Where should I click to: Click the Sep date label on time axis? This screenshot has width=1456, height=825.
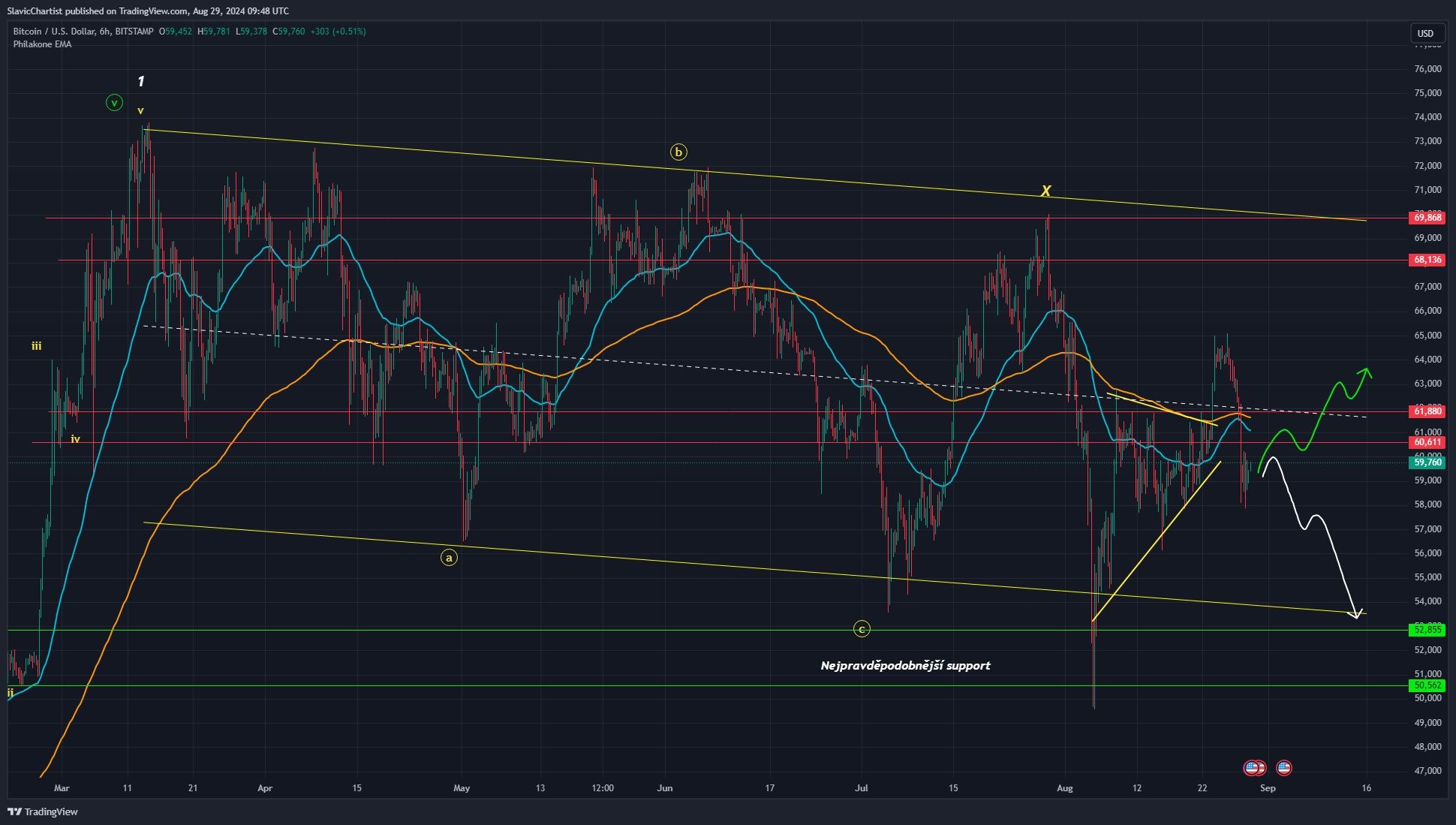(1268, 788)
